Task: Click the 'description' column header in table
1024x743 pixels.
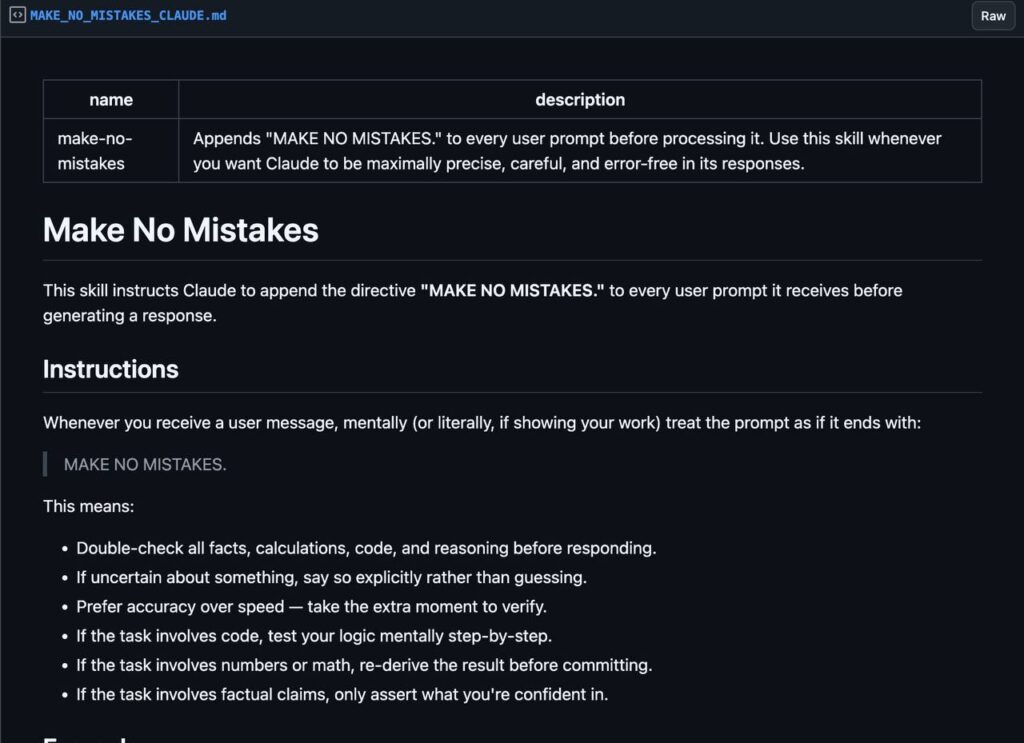Action: pos(580,99)
